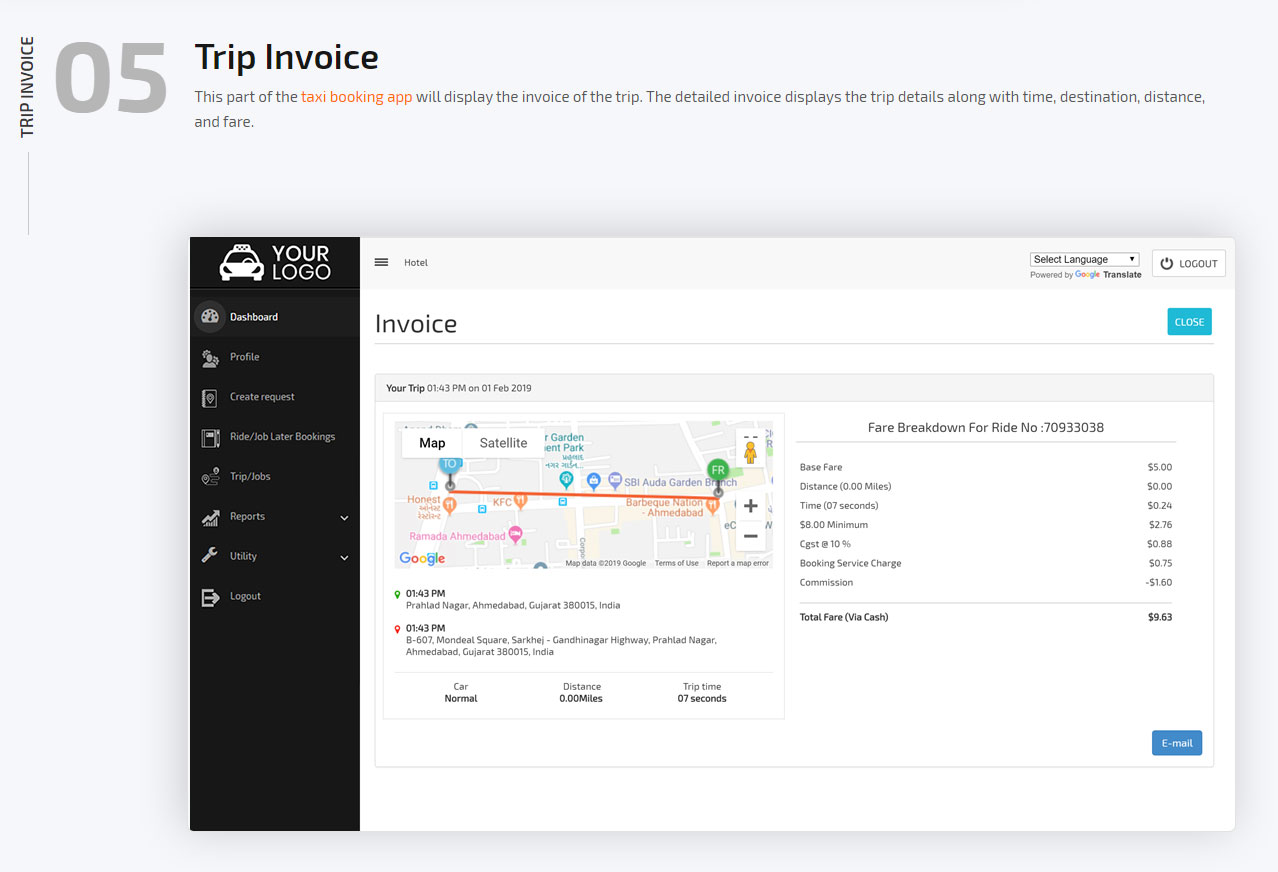The image size is (1278, 872).
Task: Zoom out on the map
Action: click(x=750, y=537)
